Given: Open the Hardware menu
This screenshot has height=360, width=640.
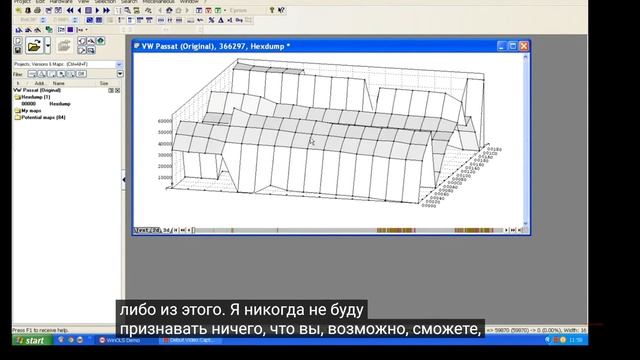Looking at the screenshot, I should click(x=61, y=2).
